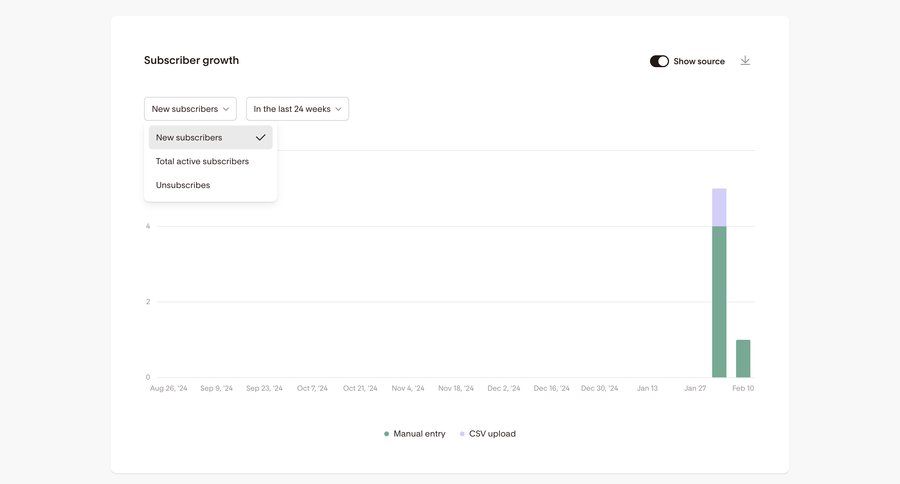Click the purple CSV upload legend dot
Viewport: 900px width, 484px height.
(x=462, y=434)
